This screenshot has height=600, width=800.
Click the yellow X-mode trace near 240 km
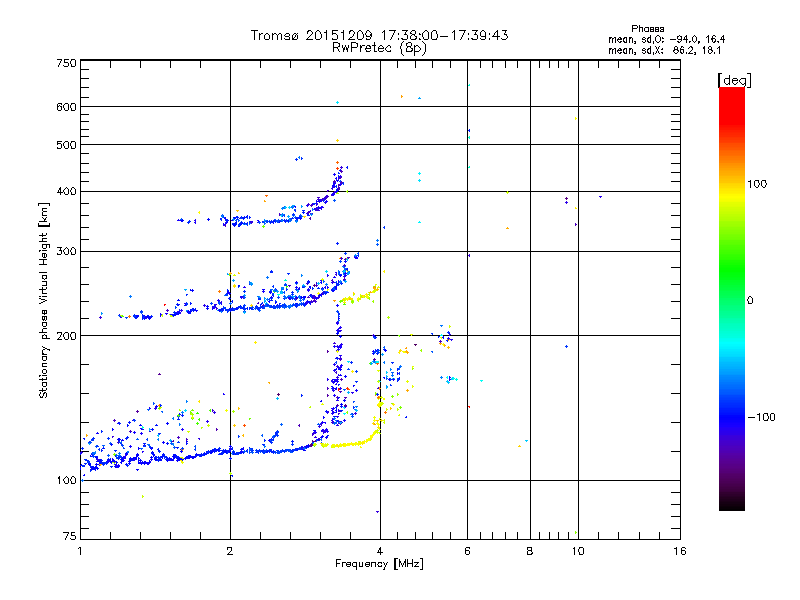coord(358,297)
